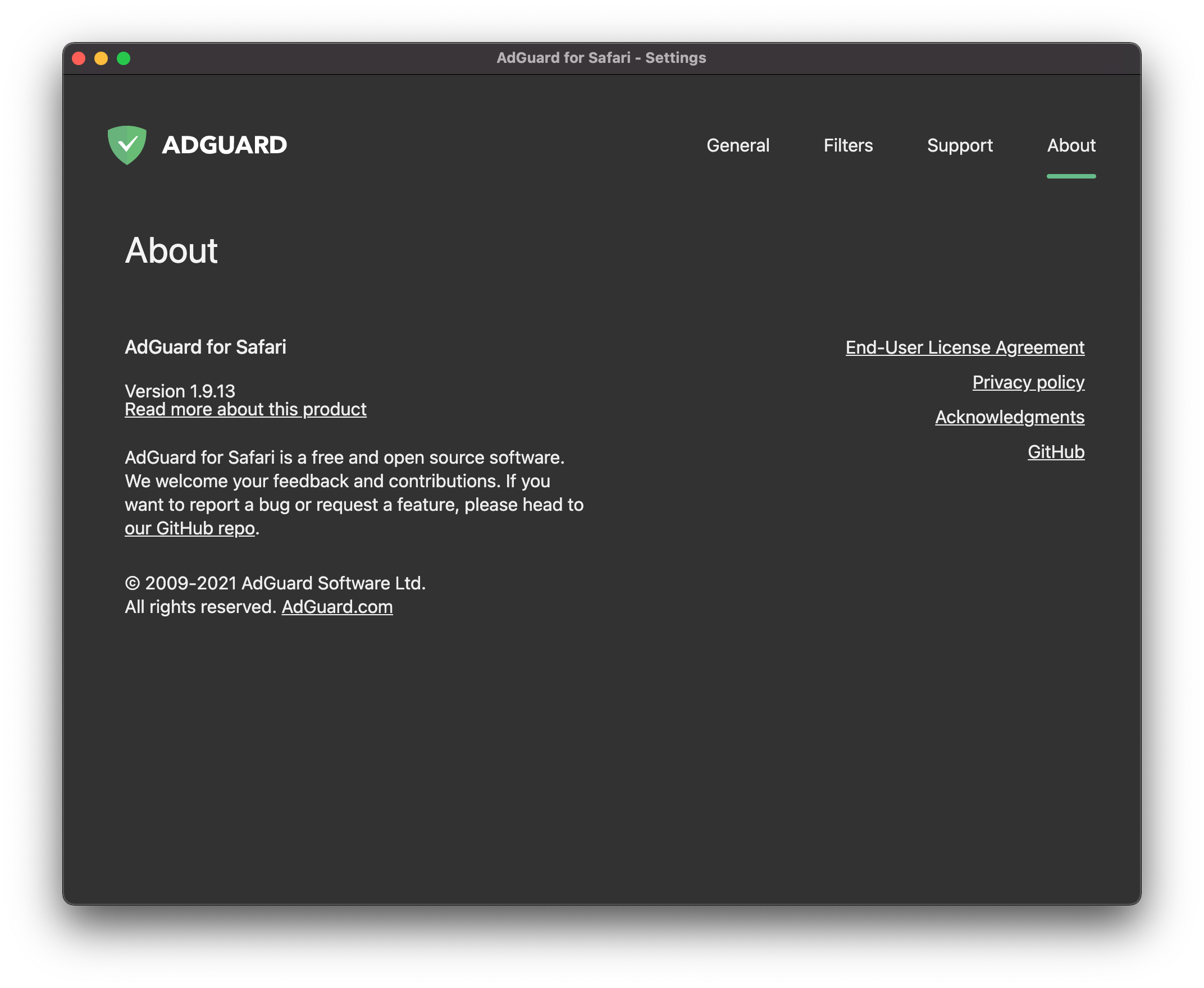Click the End-User License Agreement icon
The width and height of the screenshot is (1204, 988).
[965, 347]
